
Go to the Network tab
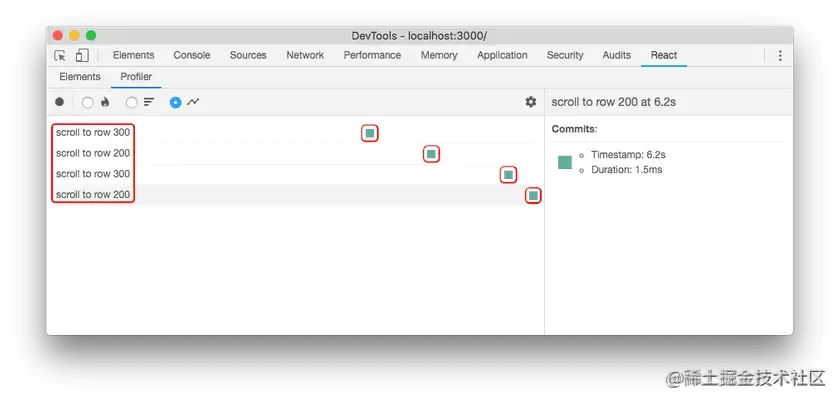pos(305,55)
